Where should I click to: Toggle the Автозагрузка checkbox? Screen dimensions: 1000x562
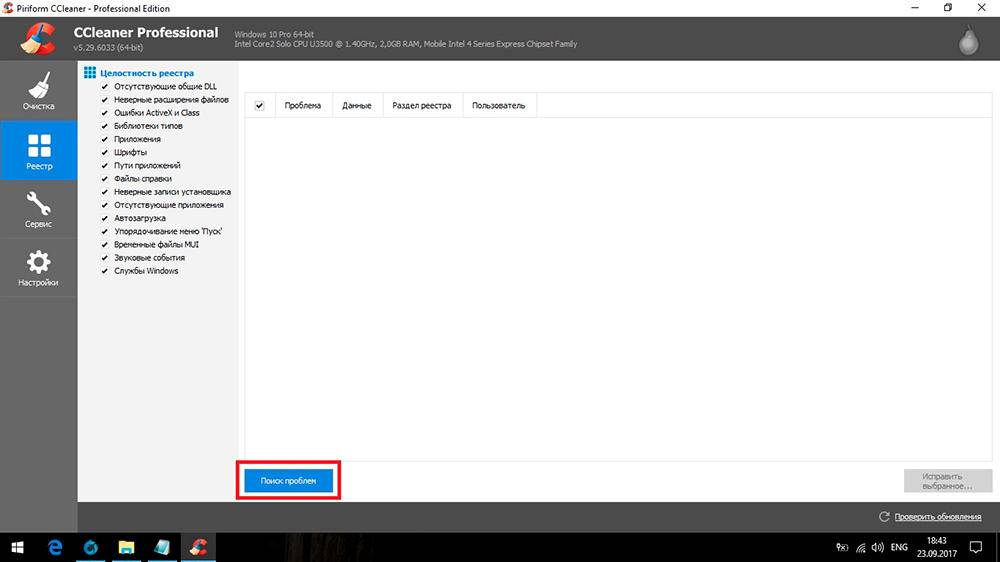click(x=104, y=218)
